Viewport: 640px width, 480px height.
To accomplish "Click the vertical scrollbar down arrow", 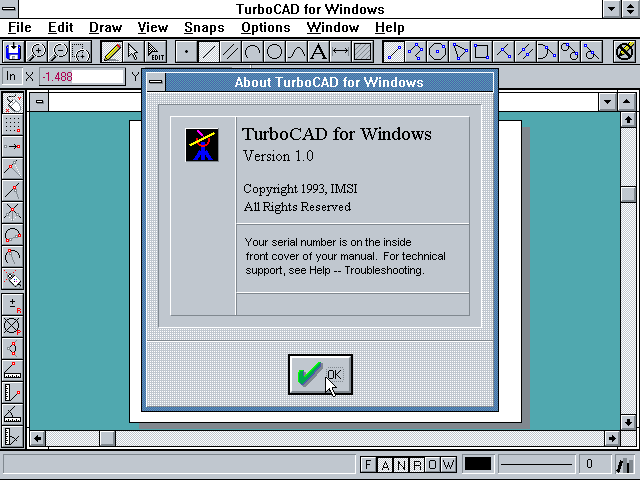I will click(628, 422).
